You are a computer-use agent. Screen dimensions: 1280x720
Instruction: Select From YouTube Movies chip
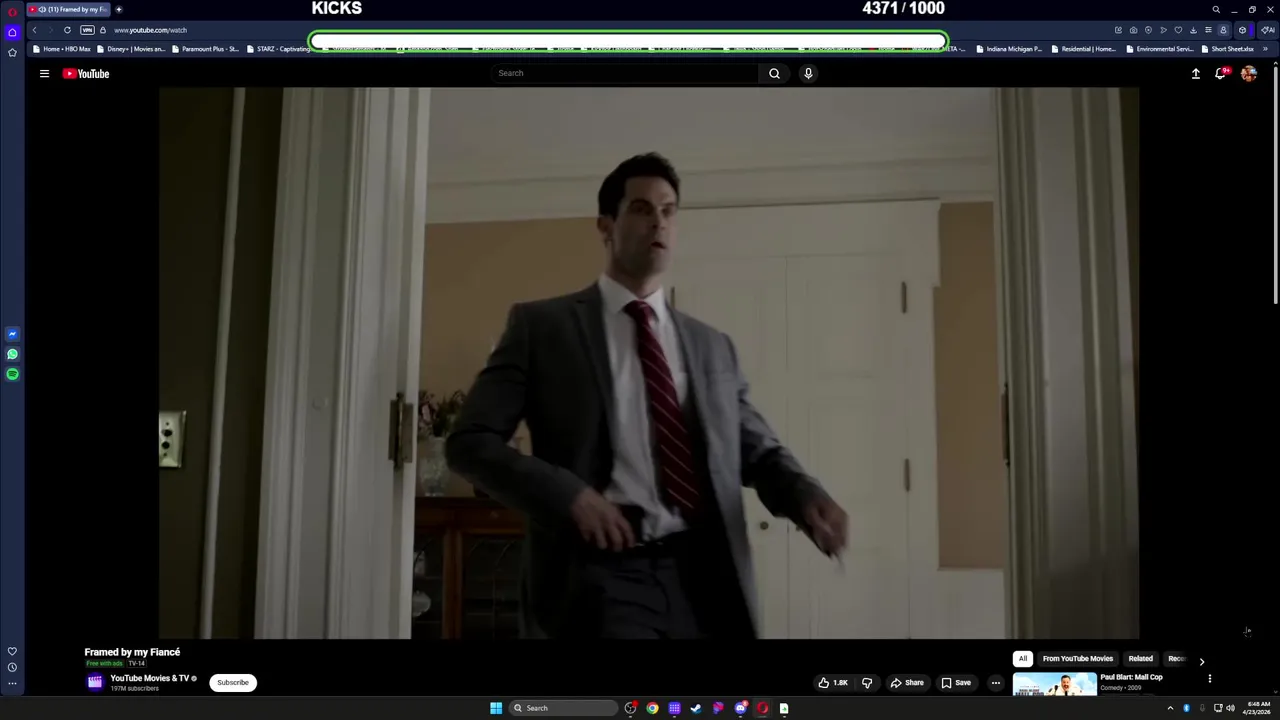(1077, 659)
